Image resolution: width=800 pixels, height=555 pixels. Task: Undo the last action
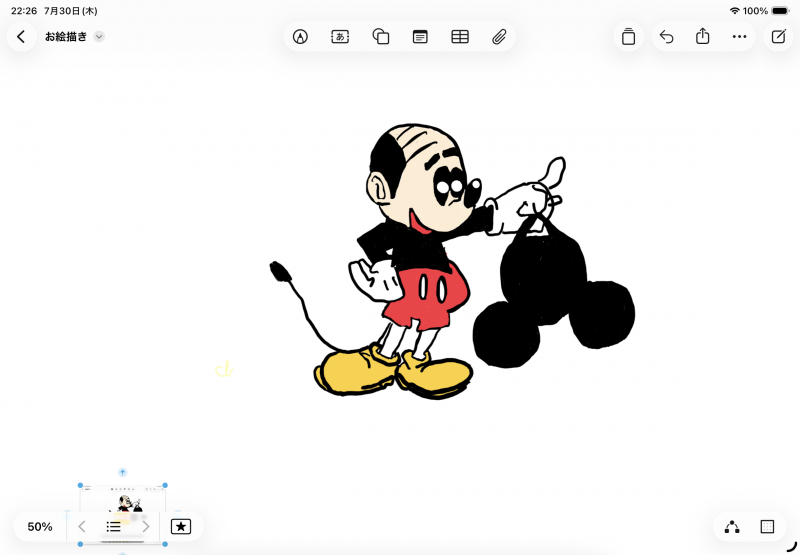(x=666, y=37)
